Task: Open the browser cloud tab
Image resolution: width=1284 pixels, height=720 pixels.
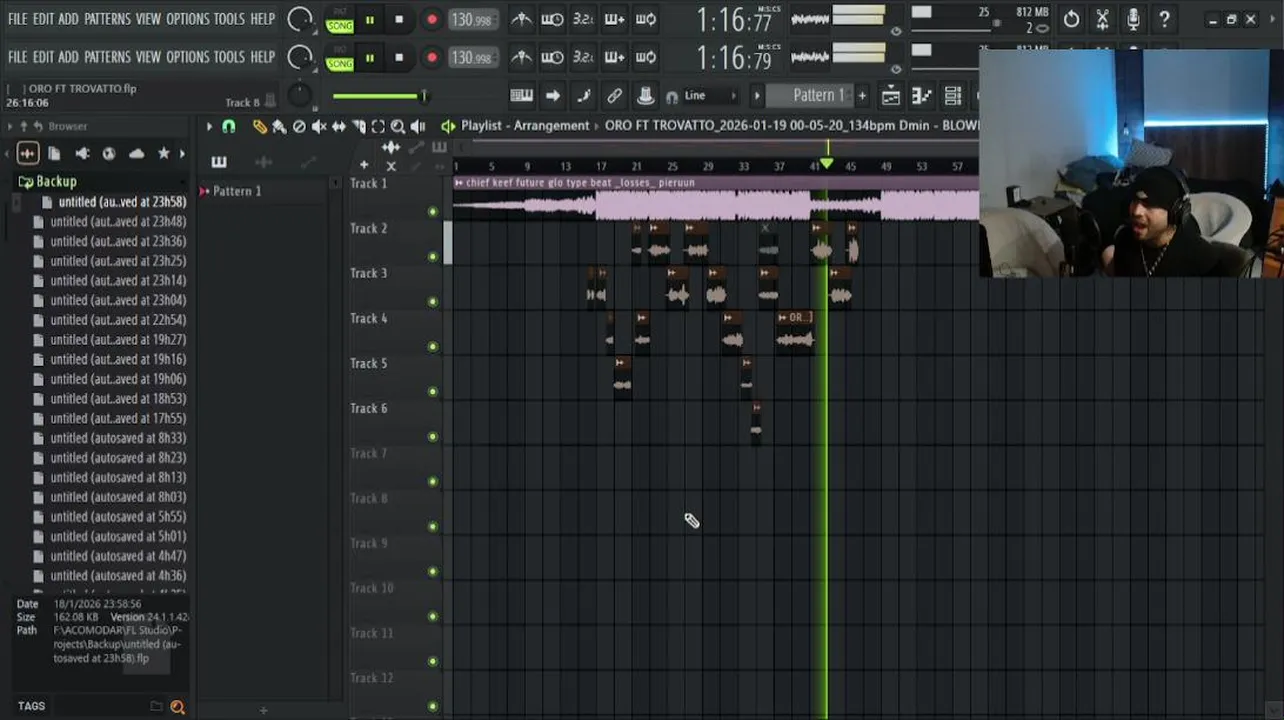Action: click(x=136, y=153)
